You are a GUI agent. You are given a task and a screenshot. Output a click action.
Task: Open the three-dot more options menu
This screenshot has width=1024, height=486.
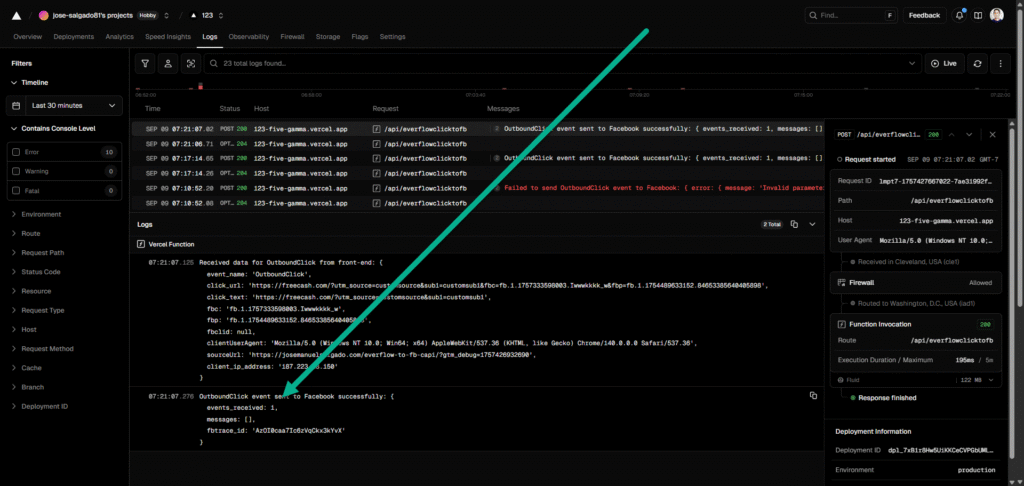(1000, 63)
